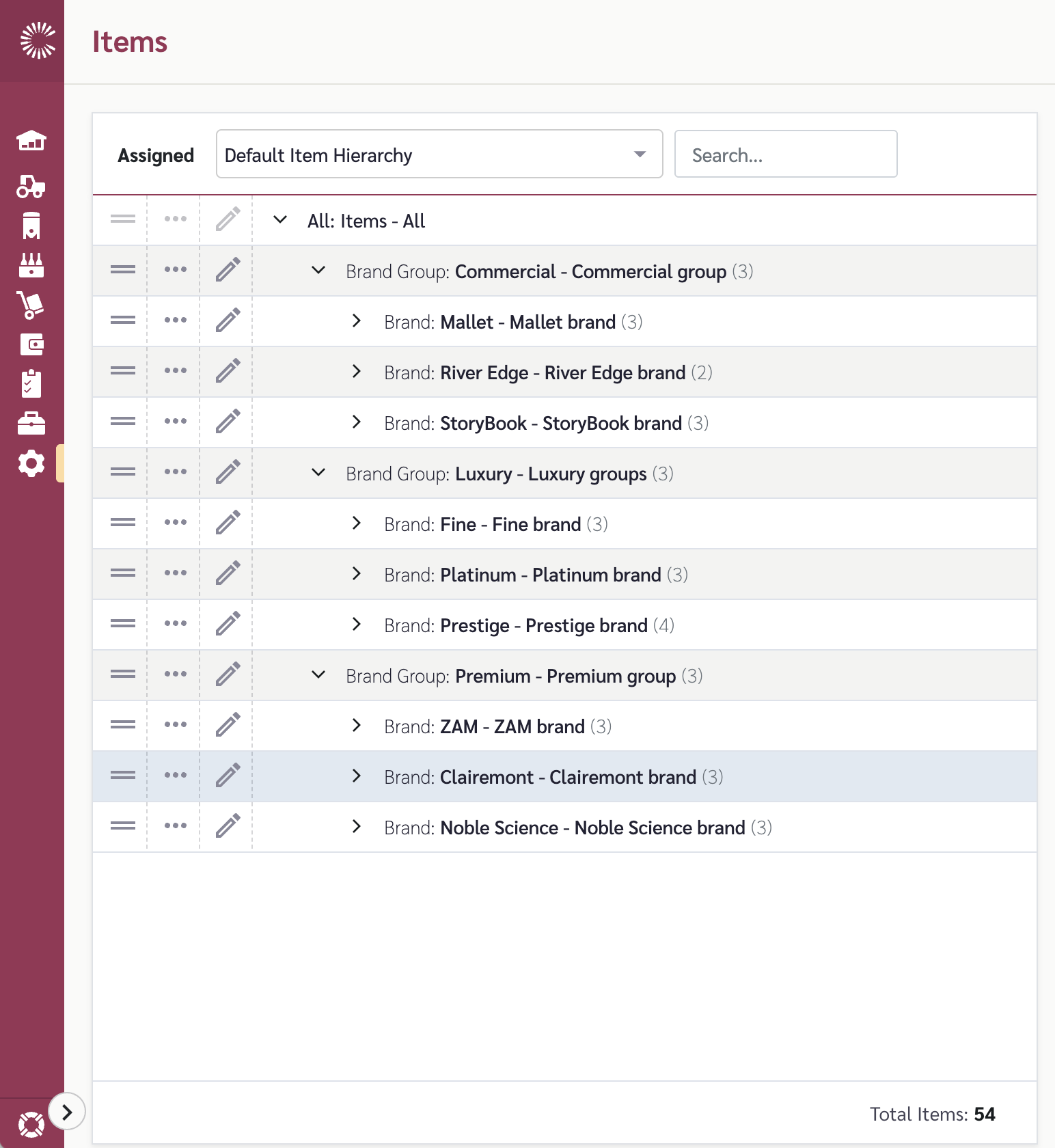Click drag handle of Prestige brand row
Image resolution: width=1055 pixels, height=1148 pixels.
[123, 623]
